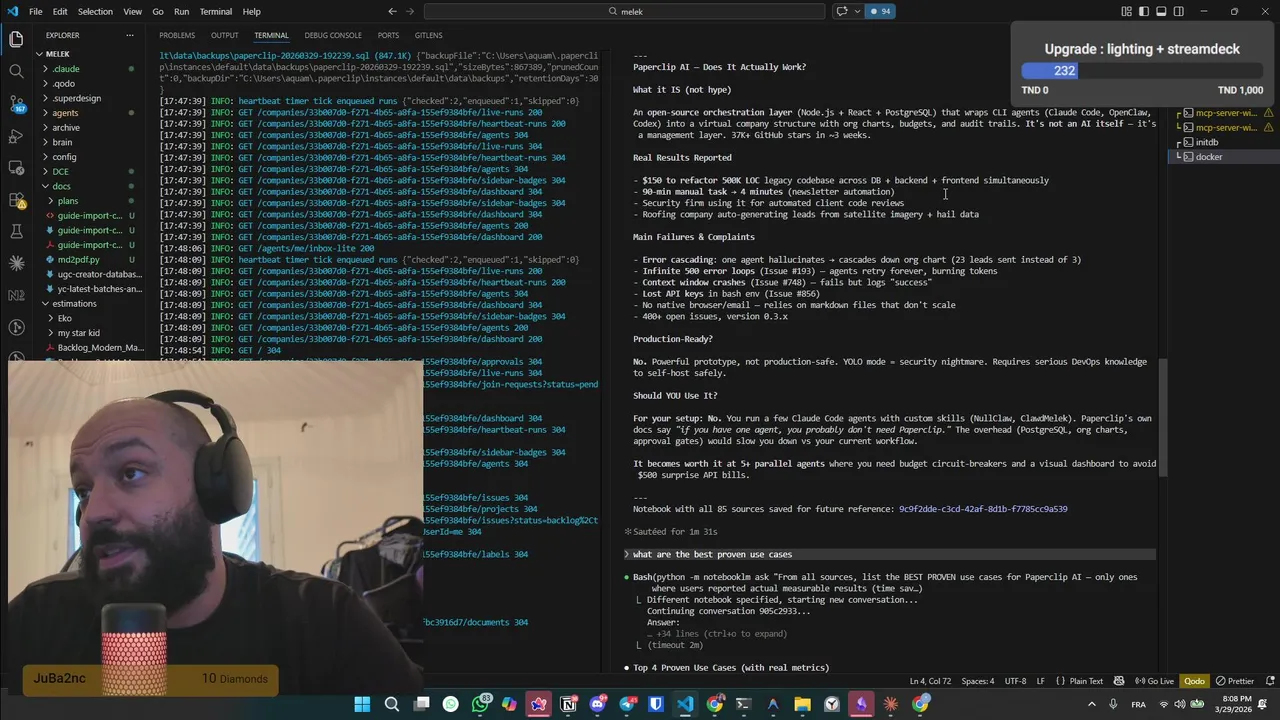
Task: Go back with the navigation arrow
Action: tap(392, 11)
